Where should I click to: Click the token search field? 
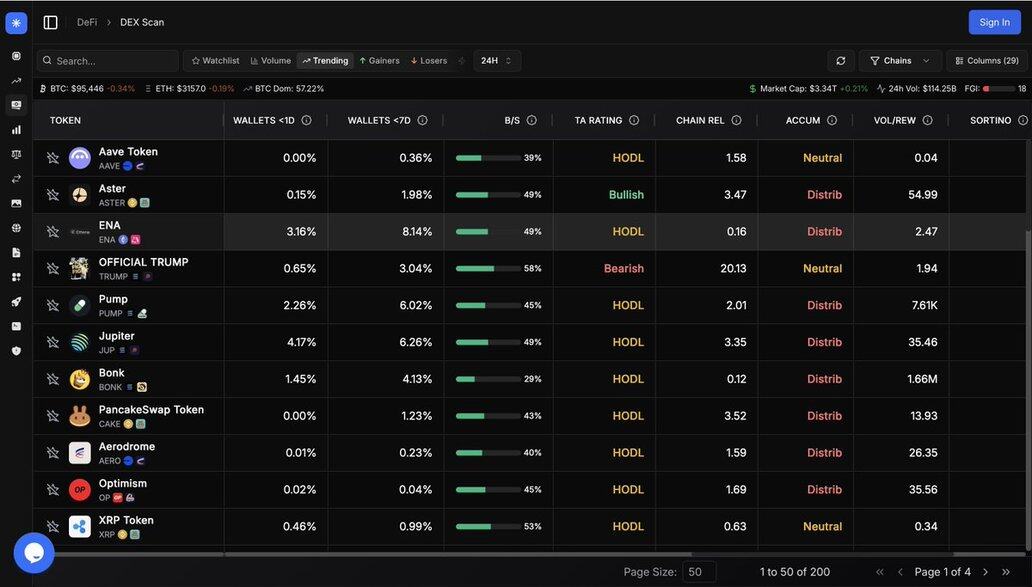tap(108, 61)
